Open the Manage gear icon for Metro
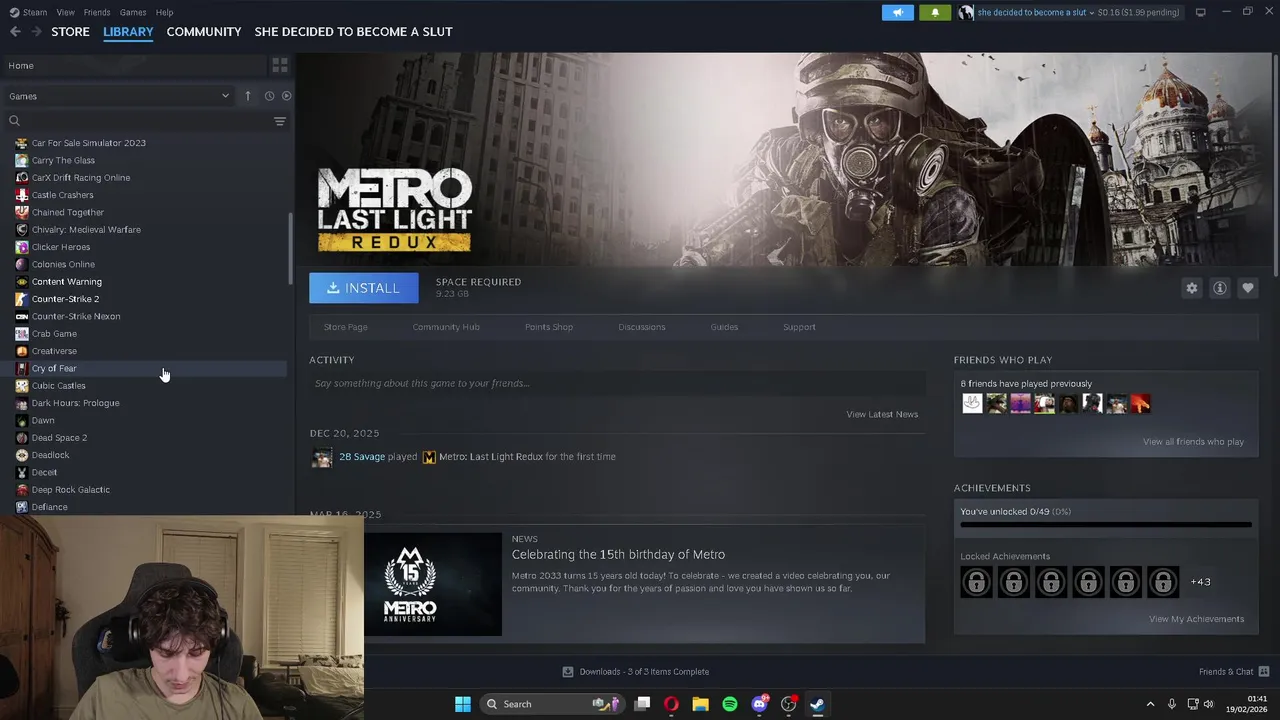Screen dimensions: 1280x720 [x=1191, y=288]
